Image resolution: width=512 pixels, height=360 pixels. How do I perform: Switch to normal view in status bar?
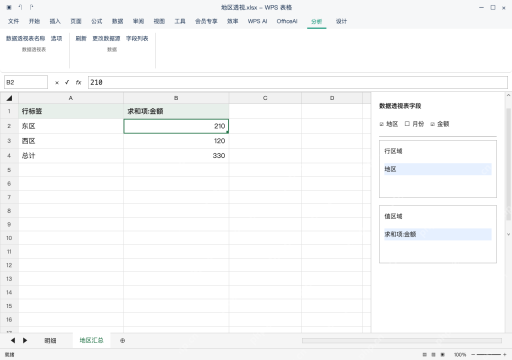[424, 355]
